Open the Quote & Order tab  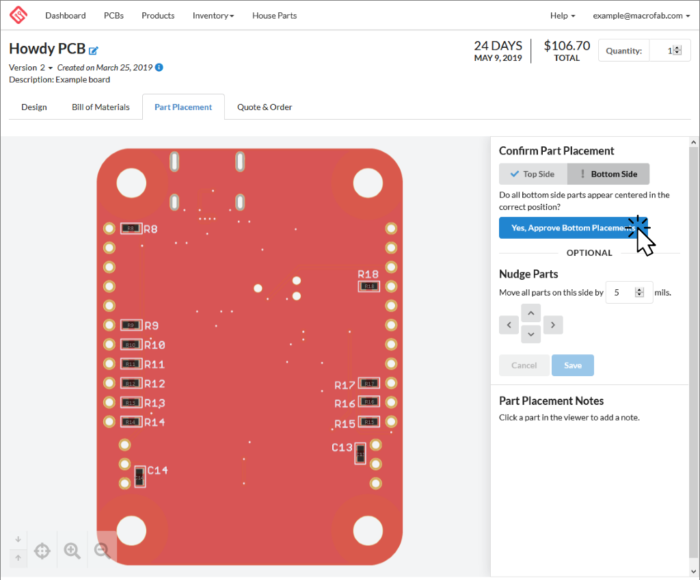coord(264,107)
